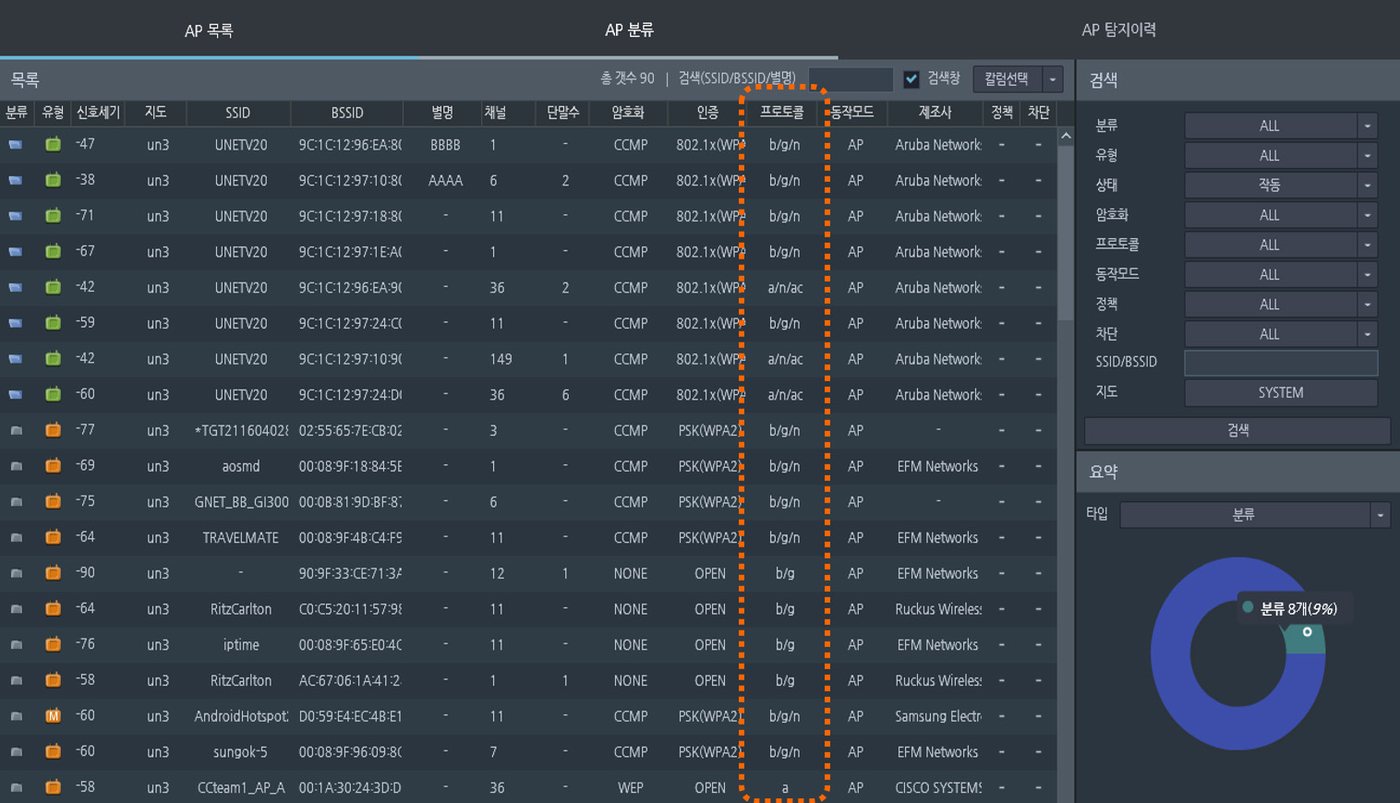Screen dimensions: 1400x803
Task: Click the SSID/BSSID input field
Action: 1281,362
